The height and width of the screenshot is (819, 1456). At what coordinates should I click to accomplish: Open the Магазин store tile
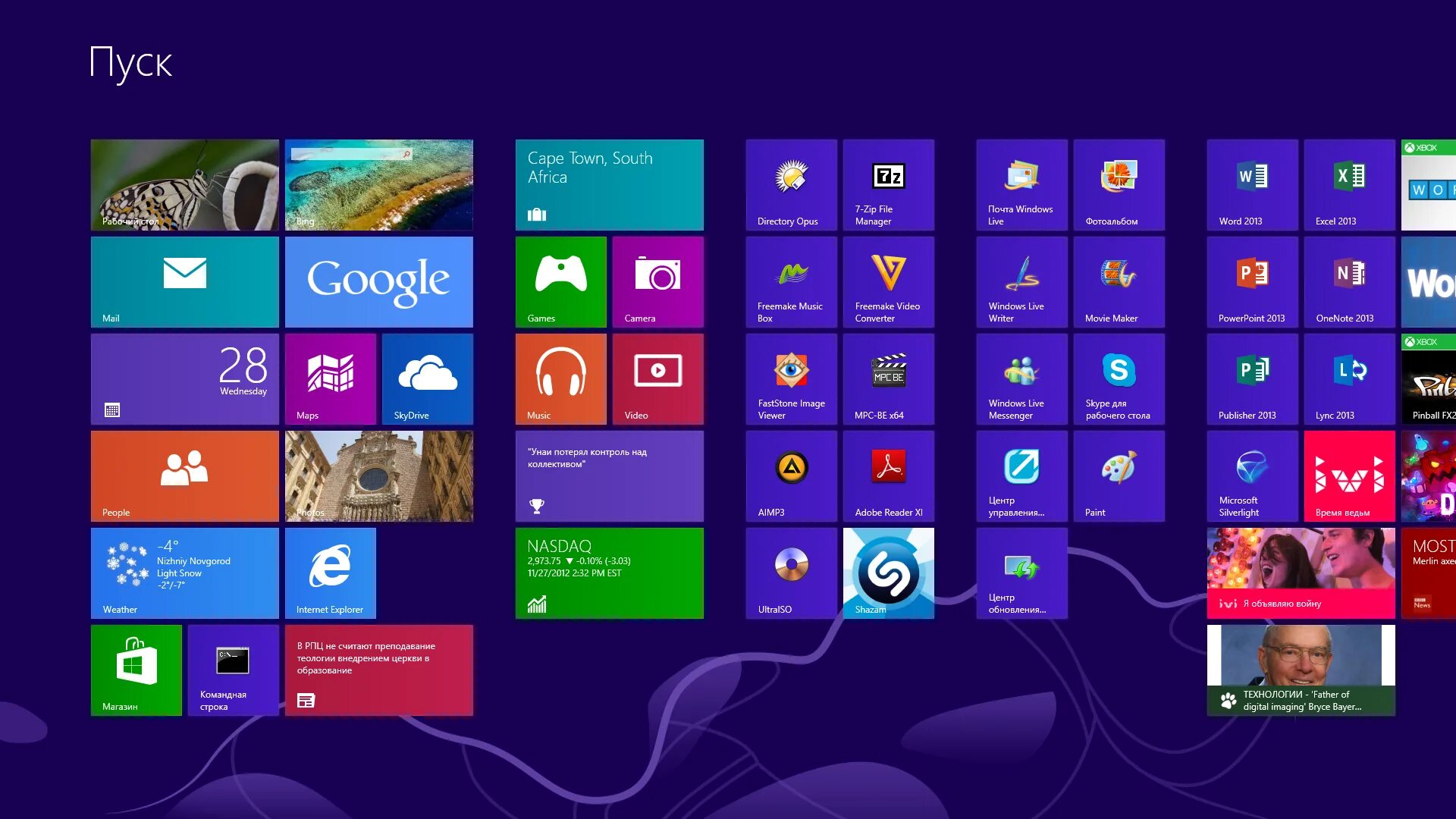(136, 670)
